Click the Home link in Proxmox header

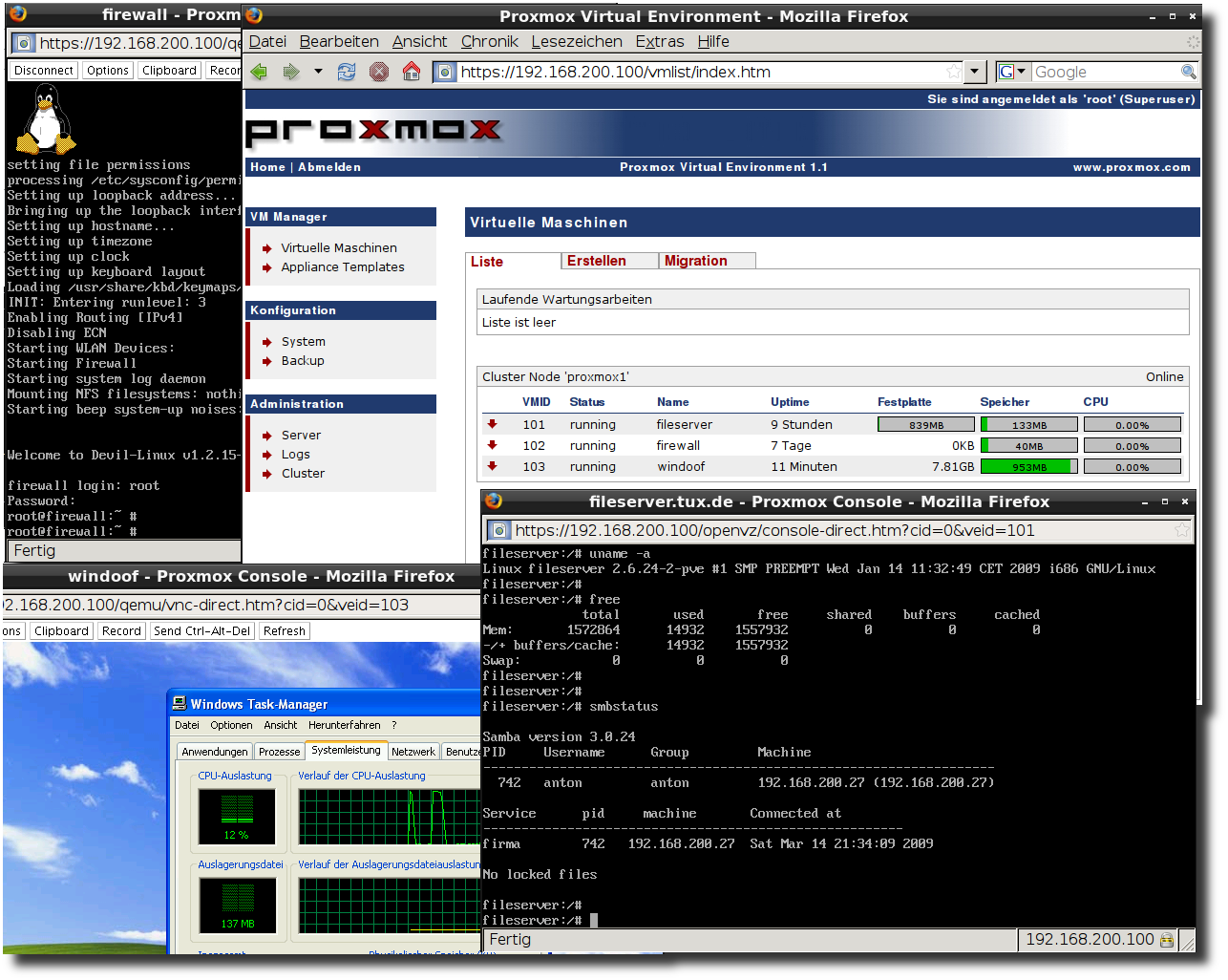(267, 167)
